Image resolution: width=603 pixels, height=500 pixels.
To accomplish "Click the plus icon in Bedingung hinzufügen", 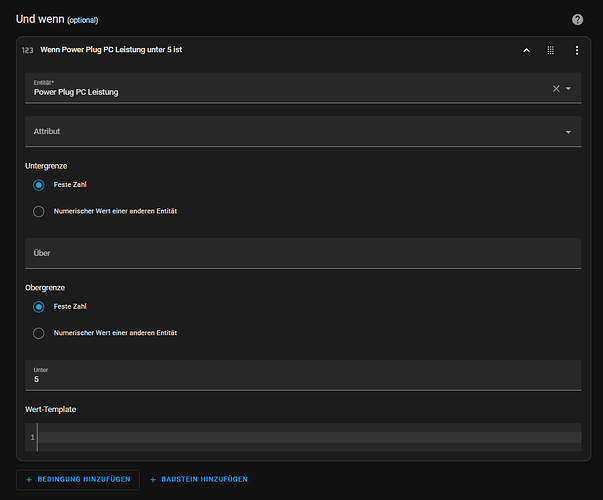I will point(29,480).
